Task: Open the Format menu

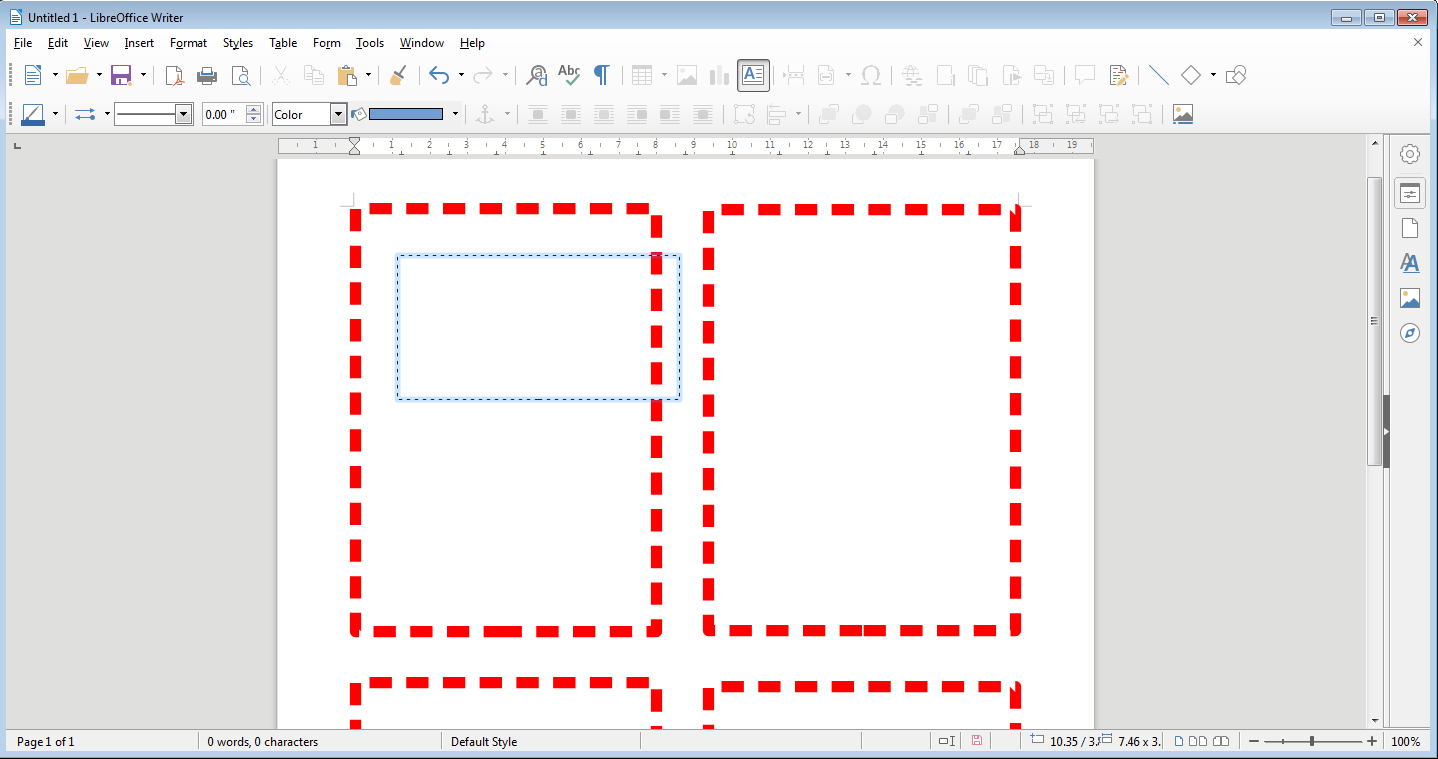Action: point(188,43)
